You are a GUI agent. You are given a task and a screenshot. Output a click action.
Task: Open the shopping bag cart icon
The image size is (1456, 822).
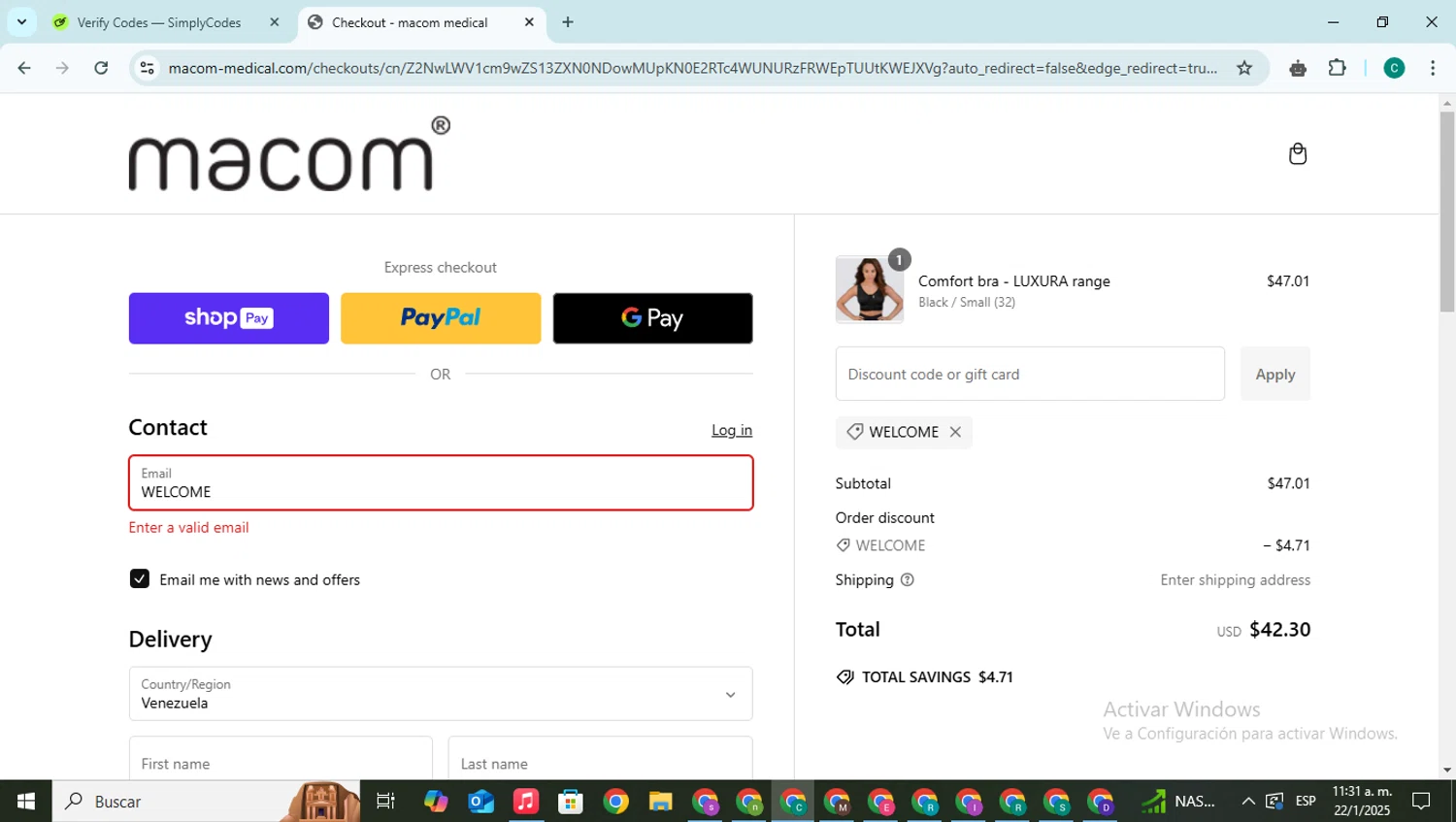tap(1297, 154)
